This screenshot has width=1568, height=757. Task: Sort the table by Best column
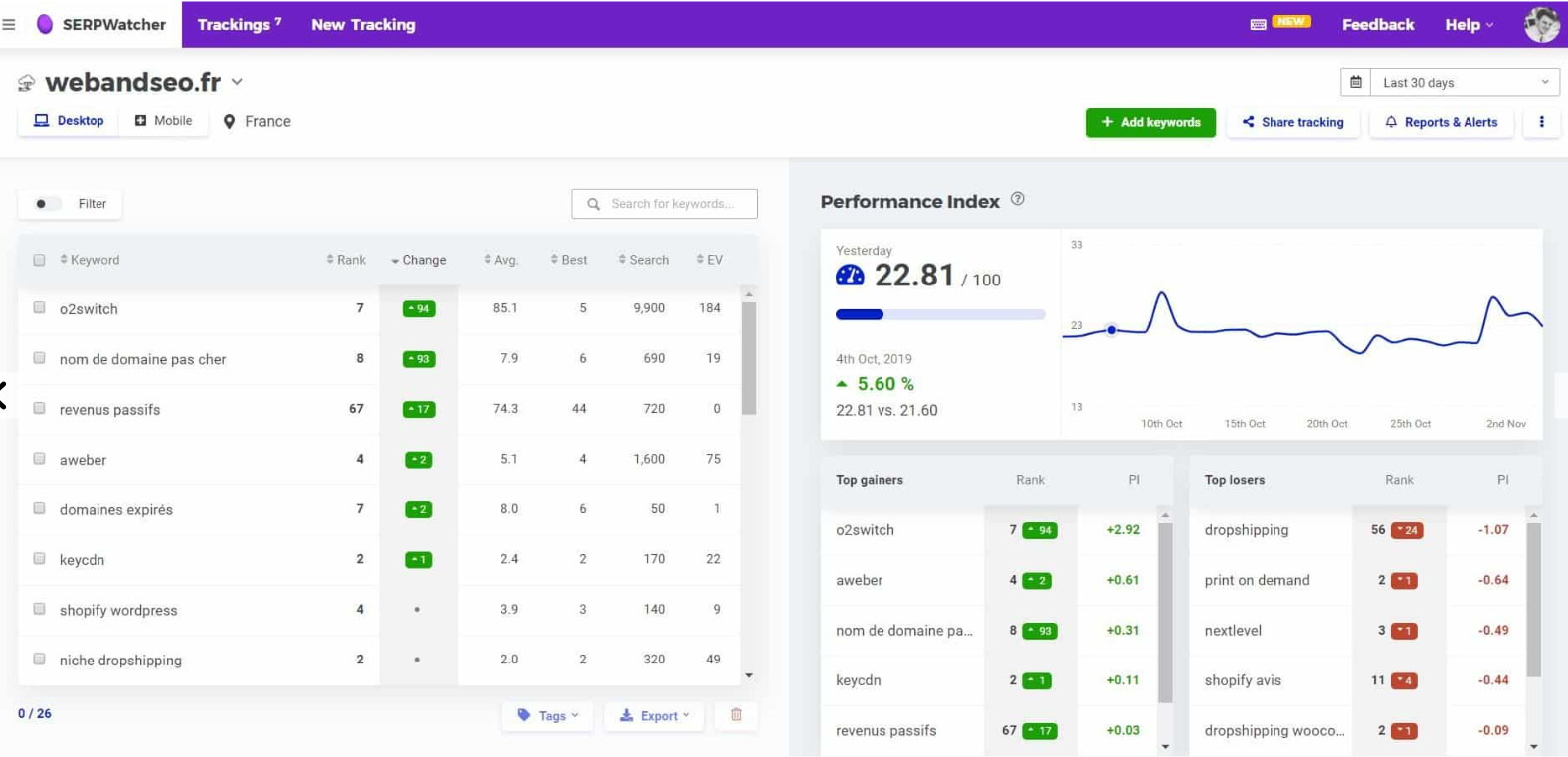[x=569, y=260]
